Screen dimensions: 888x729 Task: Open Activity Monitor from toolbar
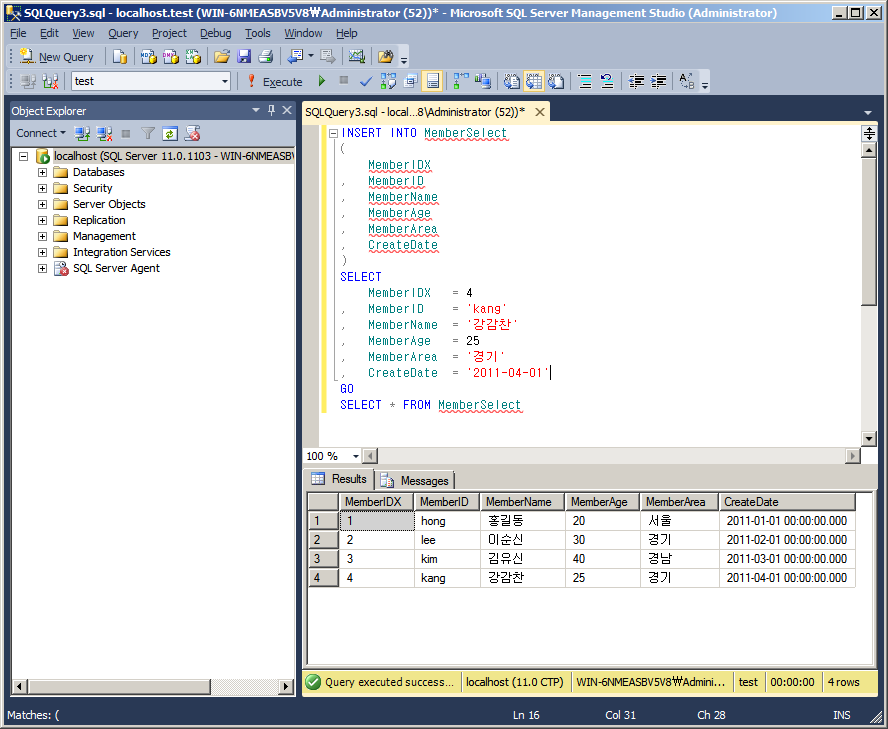click(356, 57)
